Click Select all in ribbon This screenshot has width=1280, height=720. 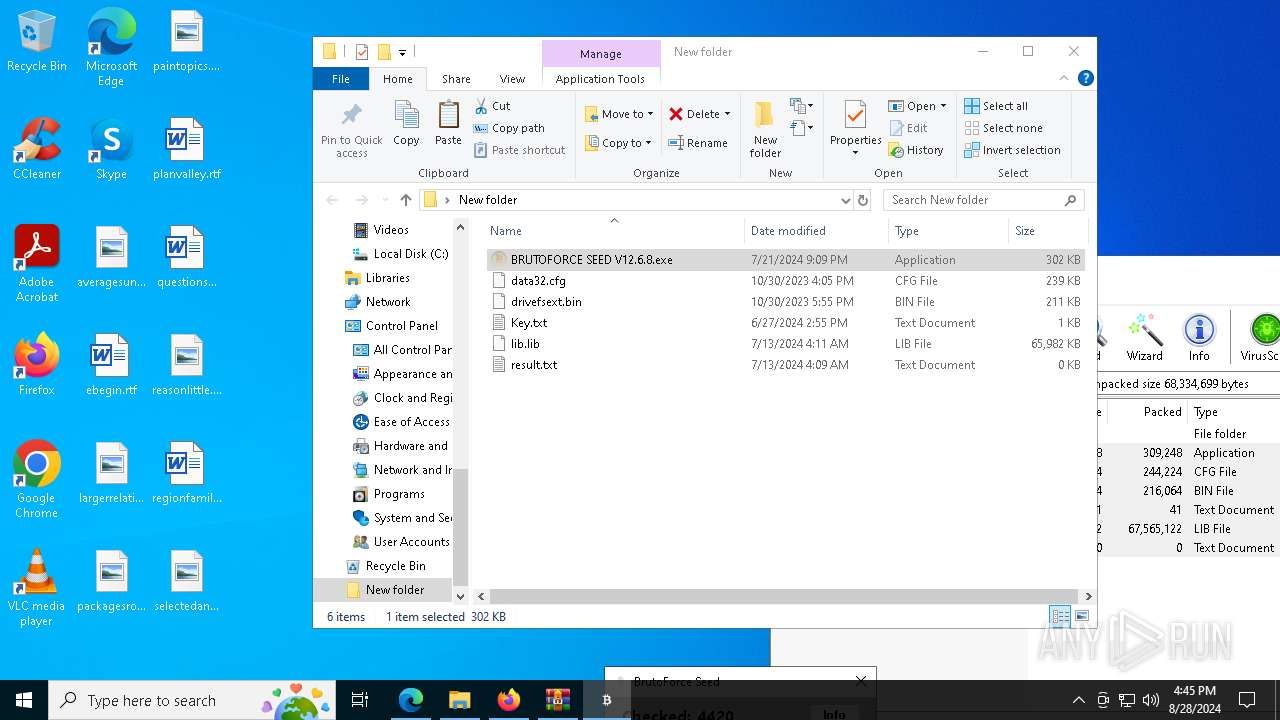click(996, 106)
